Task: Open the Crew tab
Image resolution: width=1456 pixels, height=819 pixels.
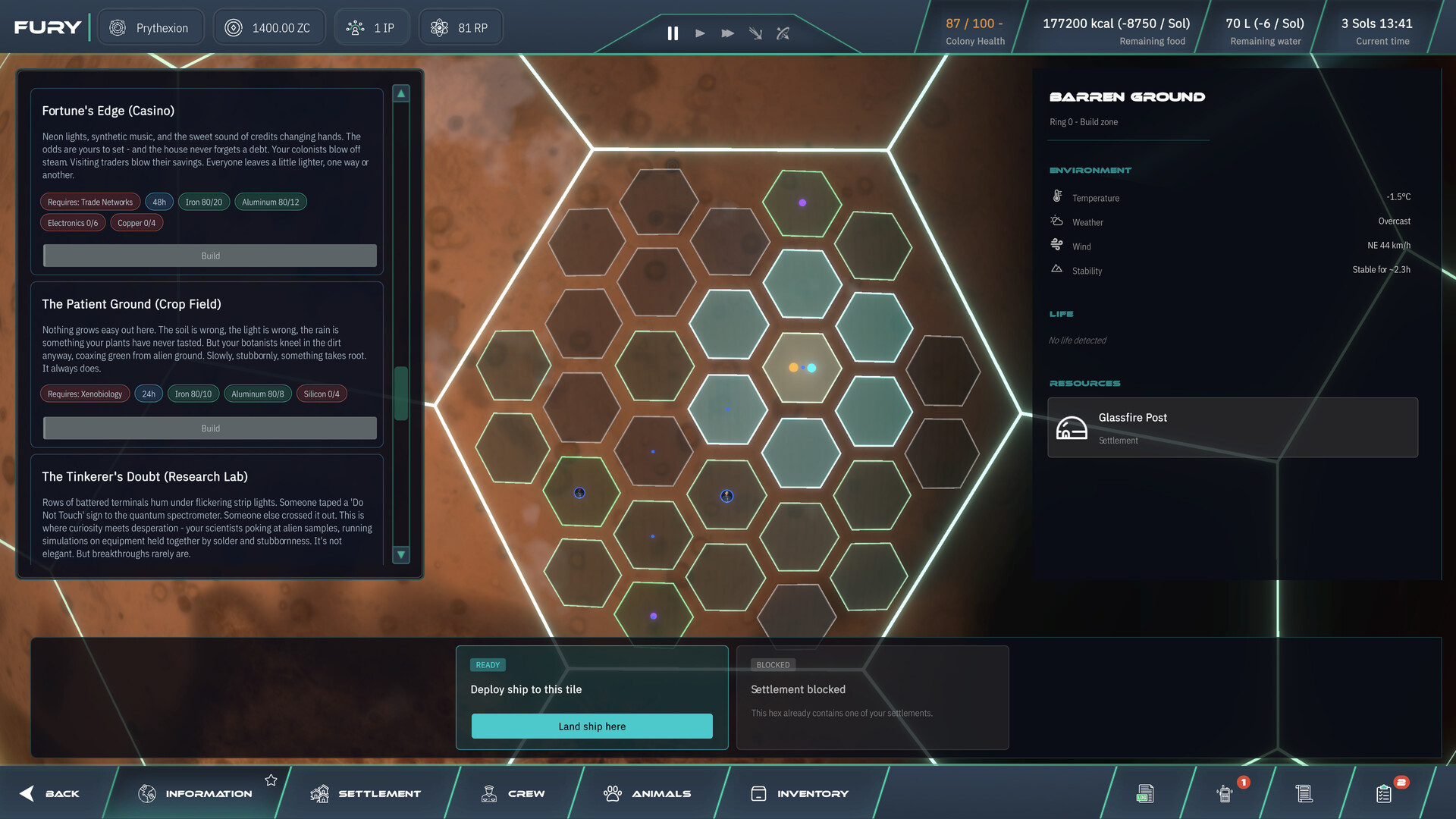Action: pos(513,794)
